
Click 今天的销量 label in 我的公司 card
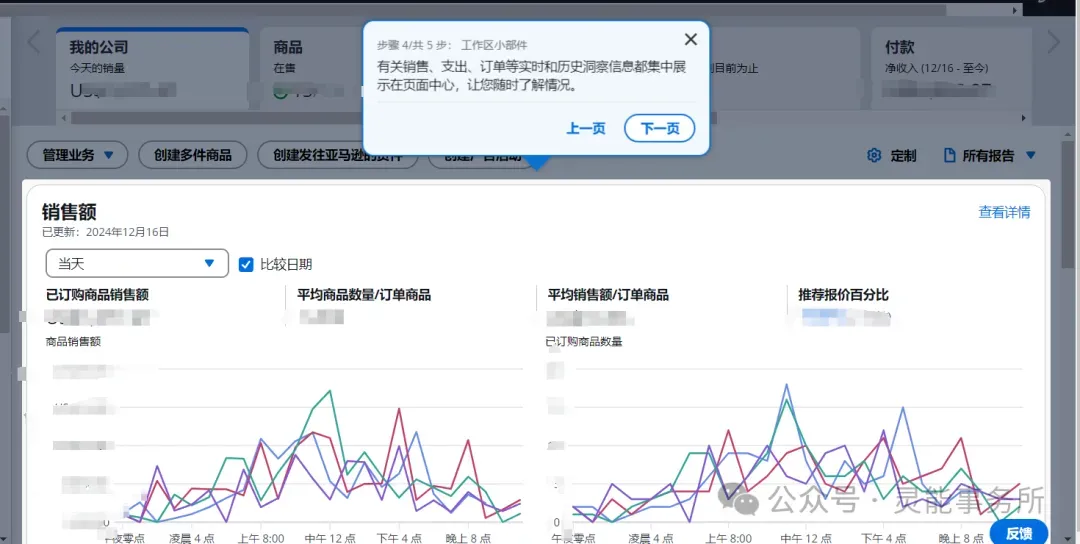[97, 68]
